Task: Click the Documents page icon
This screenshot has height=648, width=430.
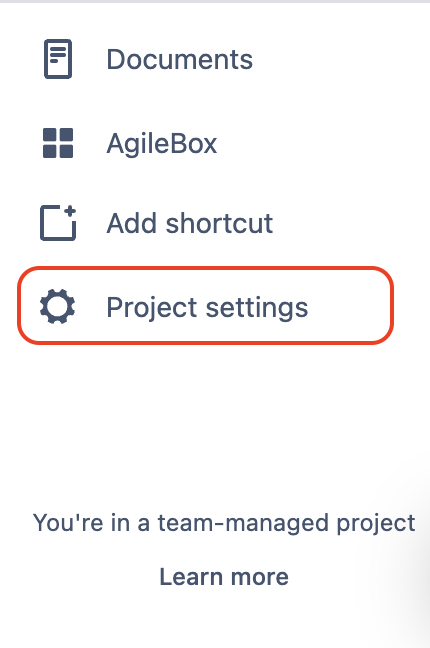Action: pyautogui.click(x=58, y=59)
